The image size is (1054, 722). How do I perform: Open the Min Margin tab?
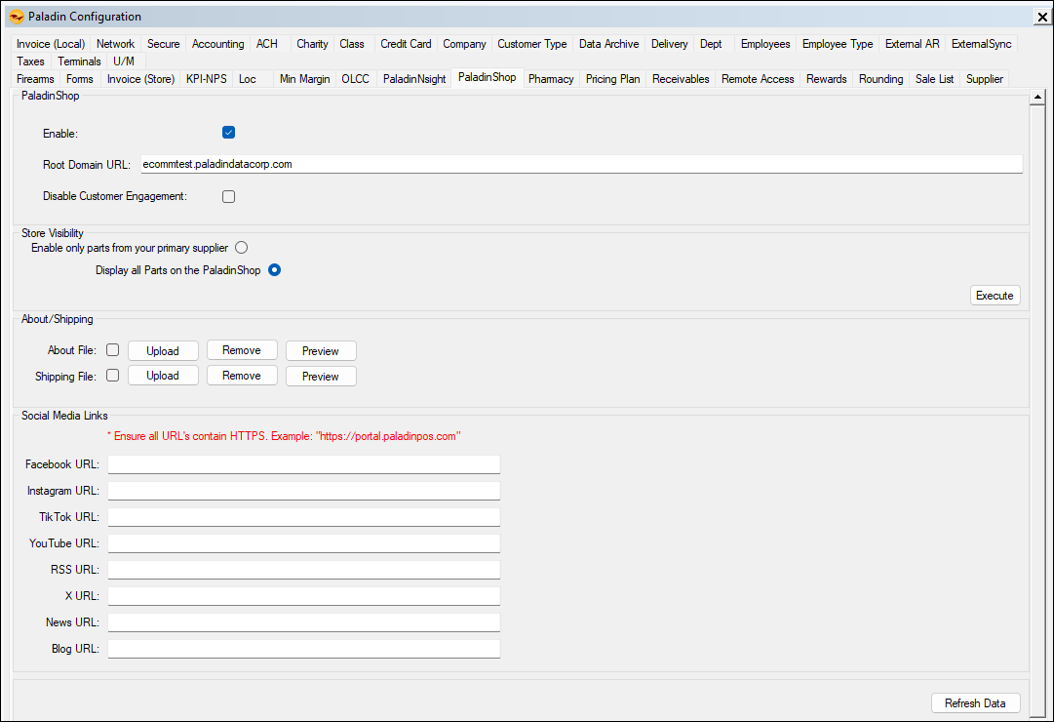305,79
